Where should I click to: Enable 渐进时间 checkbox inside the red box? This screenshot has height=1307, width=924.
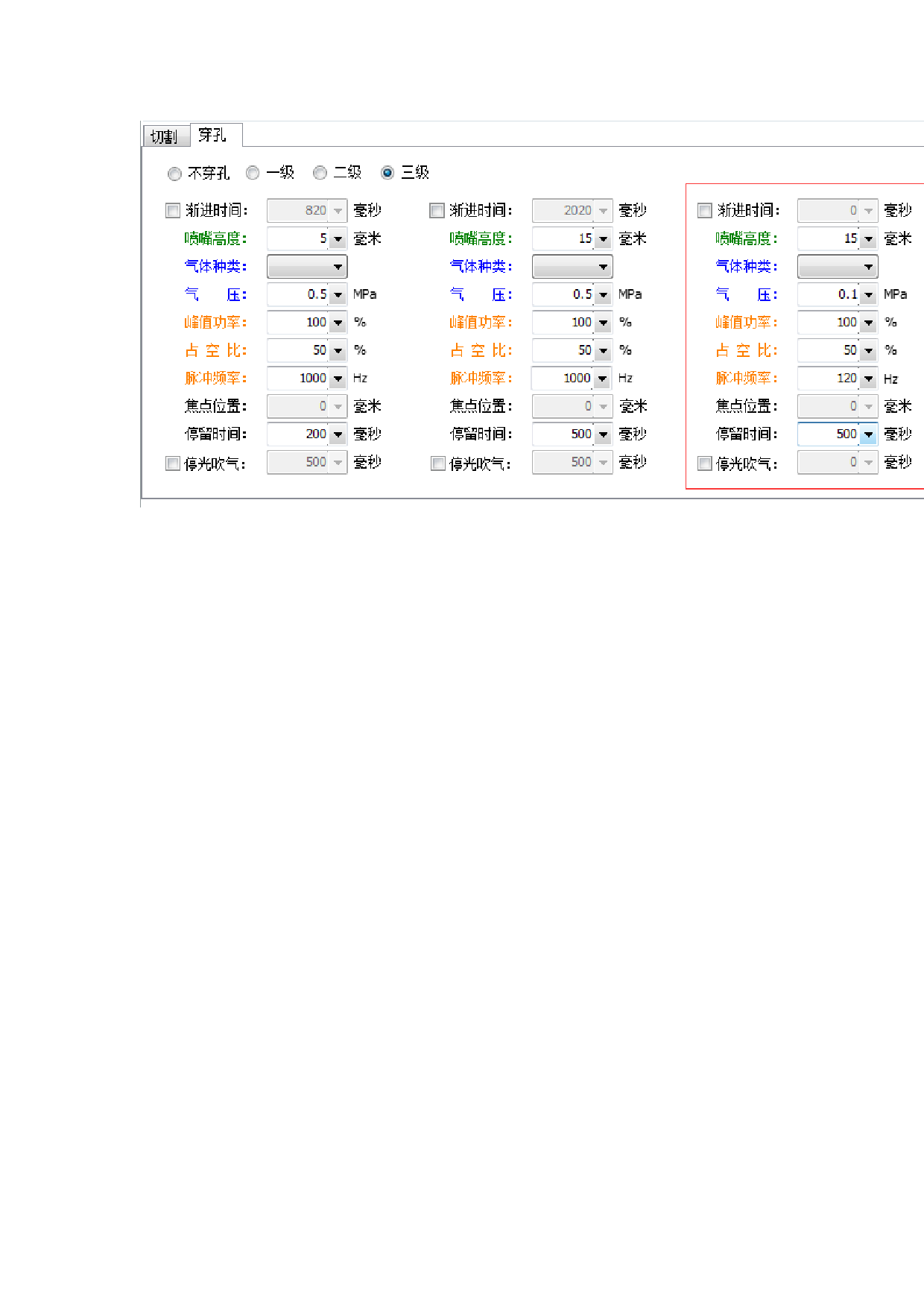[x=705, y=211]
